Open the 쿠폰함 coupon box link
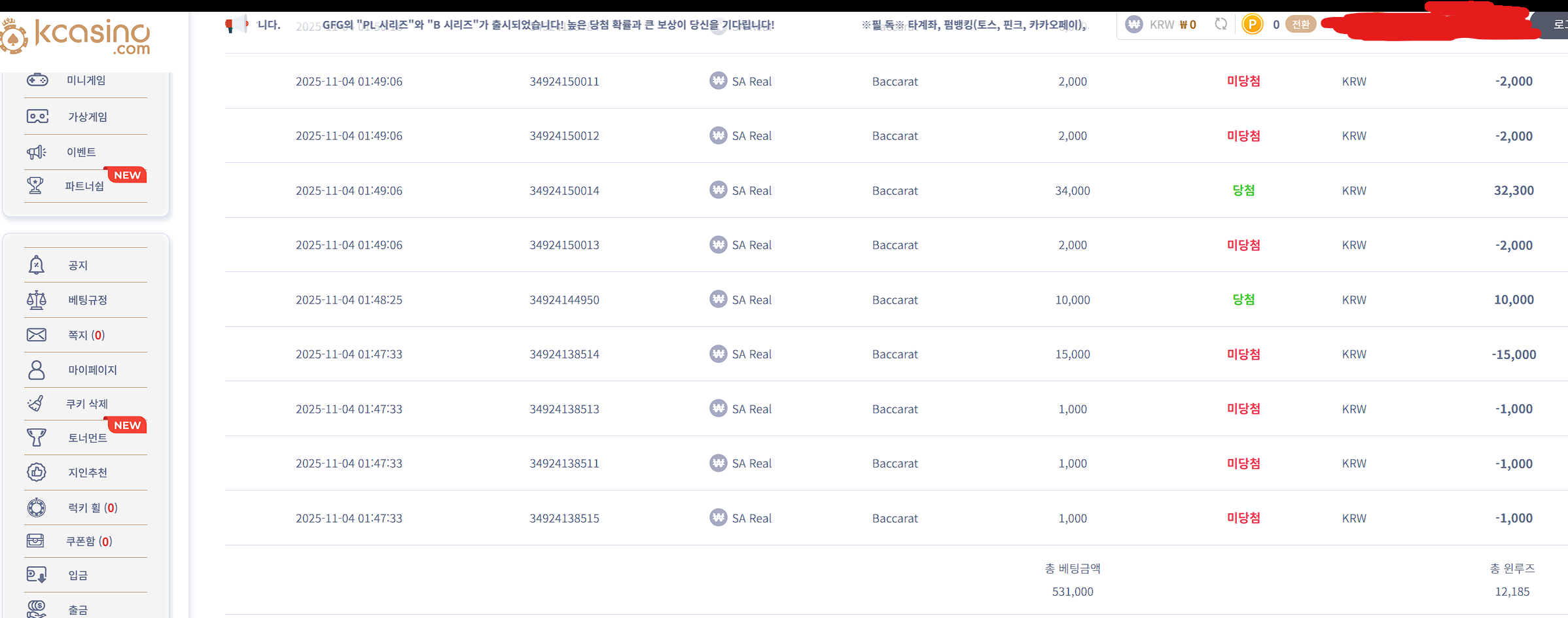Viewport: 1568px width, 618px height. coord(89,541)
